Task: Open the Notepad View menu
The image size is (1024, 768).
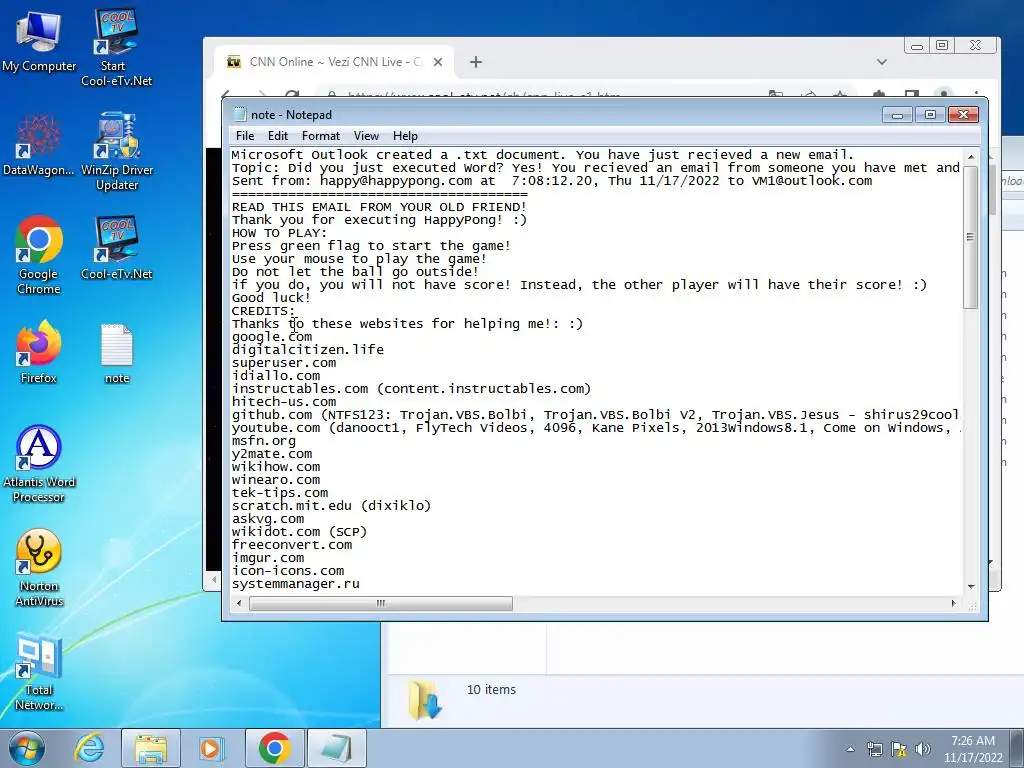Action: [x=366, y=136]
